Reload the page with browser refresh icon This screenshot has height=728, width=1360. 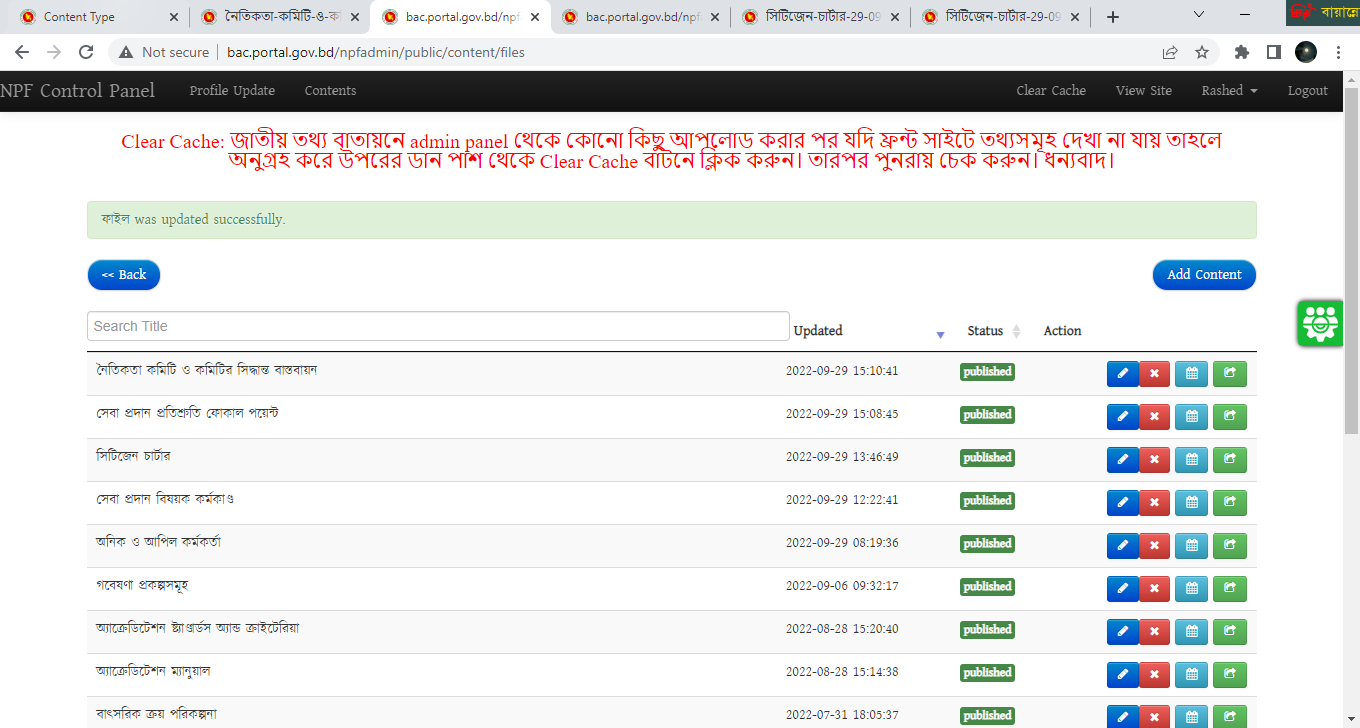[x=86, y=52]
